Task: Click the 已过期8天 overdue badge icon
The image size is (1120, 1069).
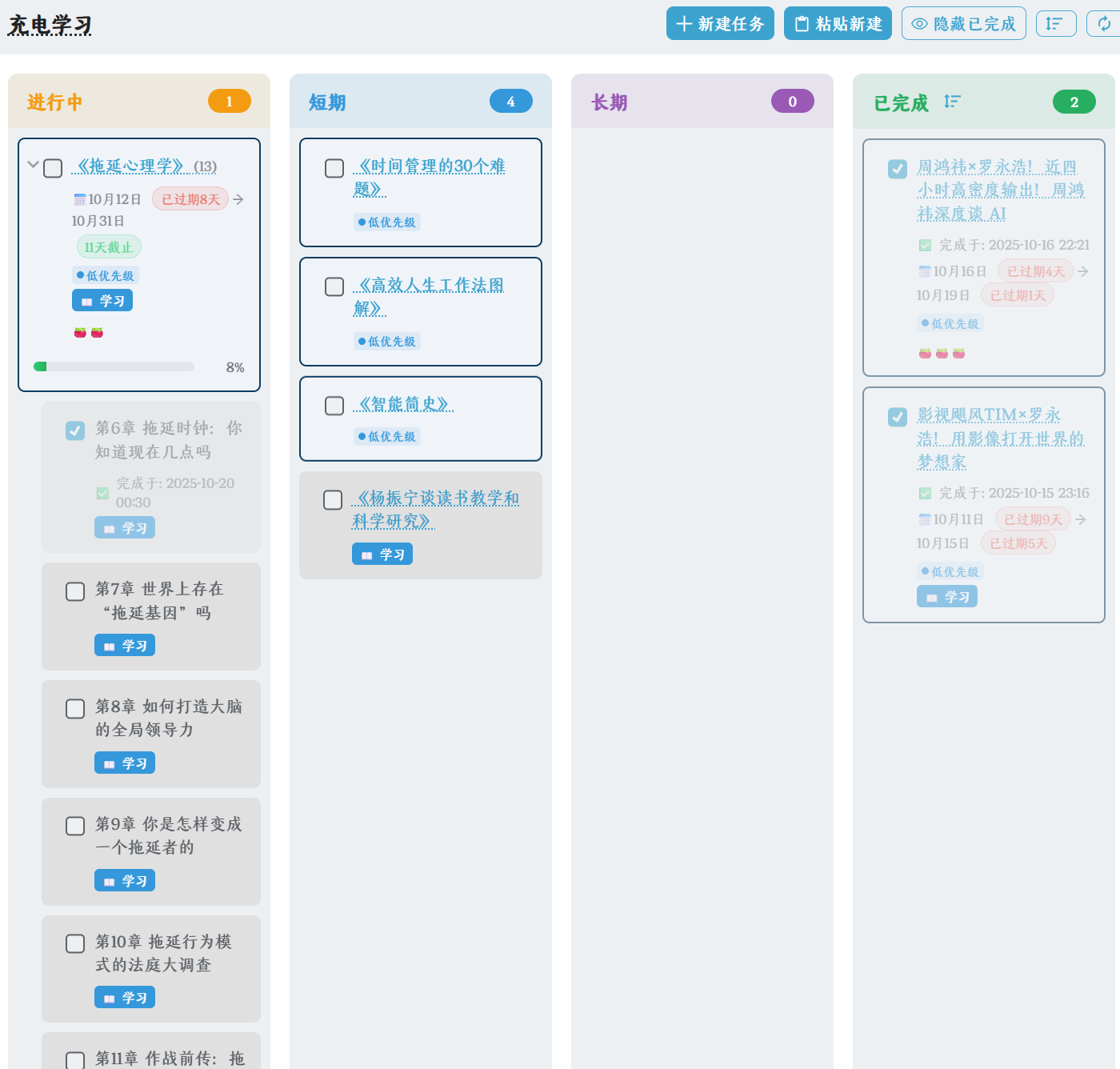Action: click(x=190, y=198)
